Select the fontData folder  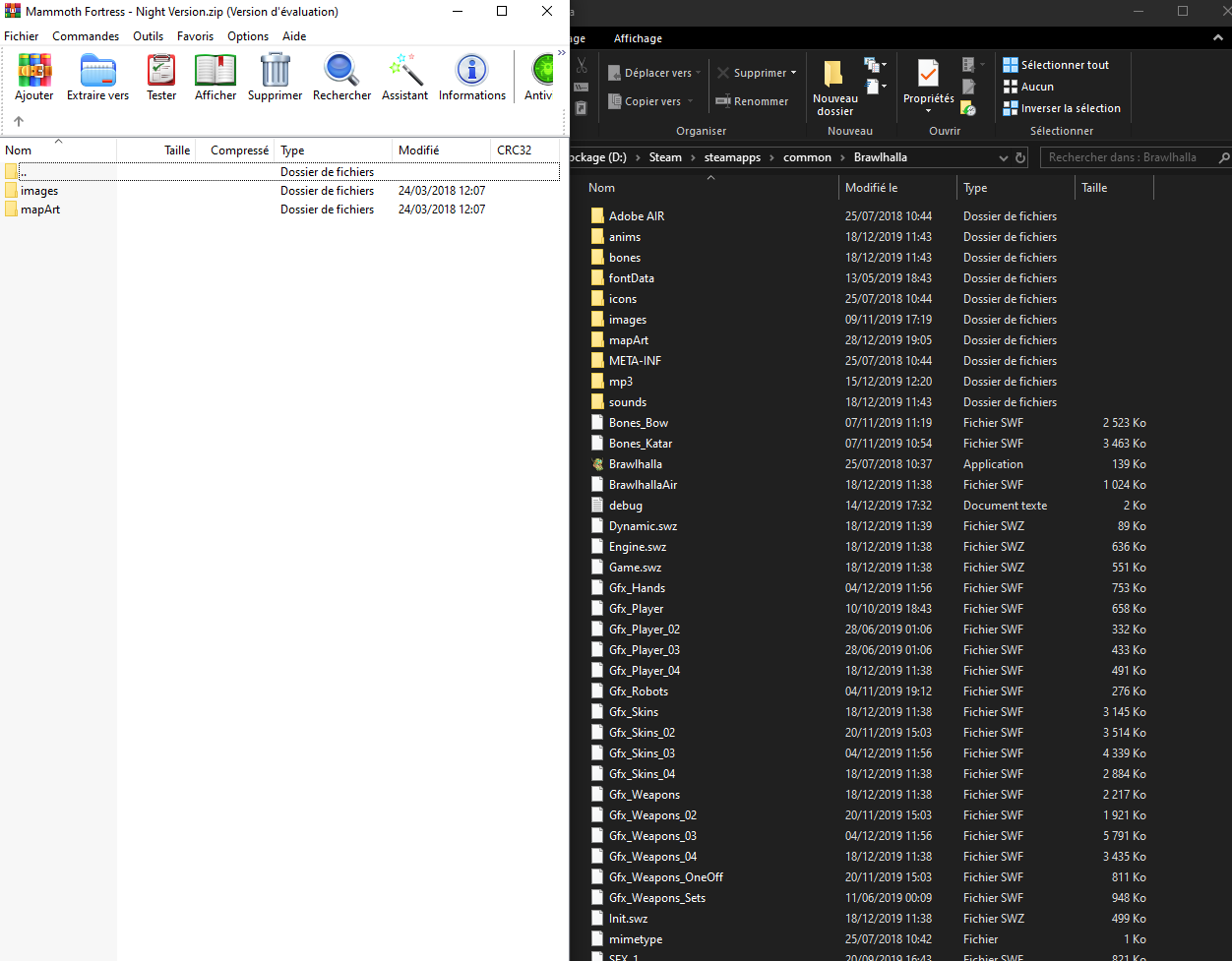[x=631, y=278]
